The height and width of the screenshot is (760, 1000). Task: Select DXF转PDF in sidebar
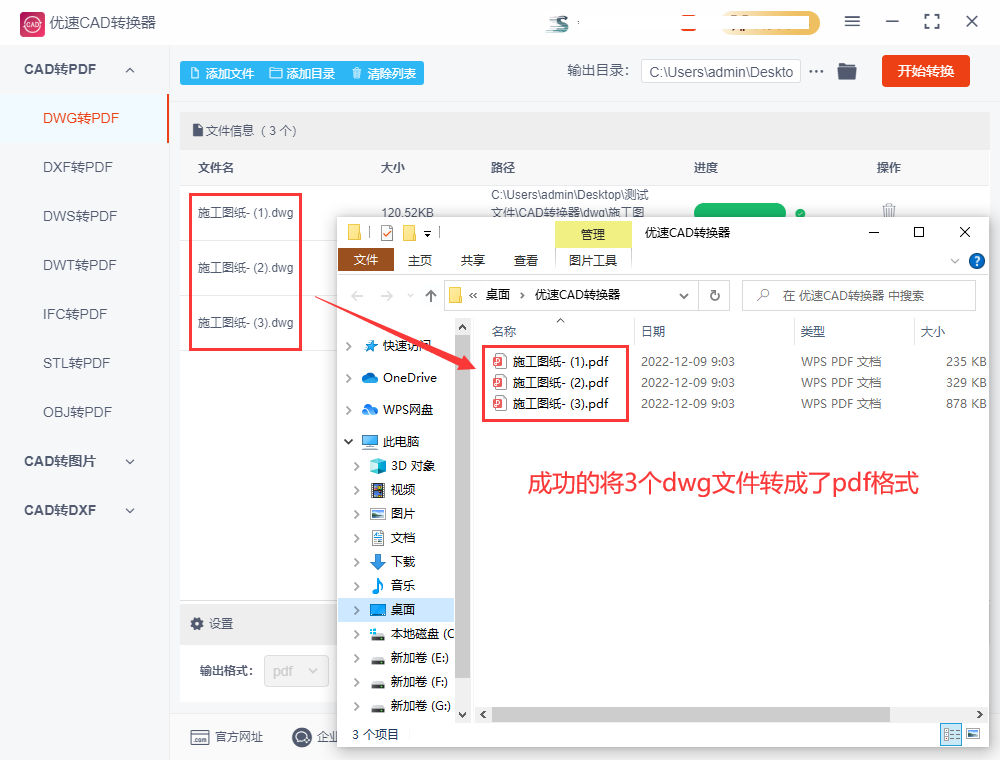click(78, 167)
